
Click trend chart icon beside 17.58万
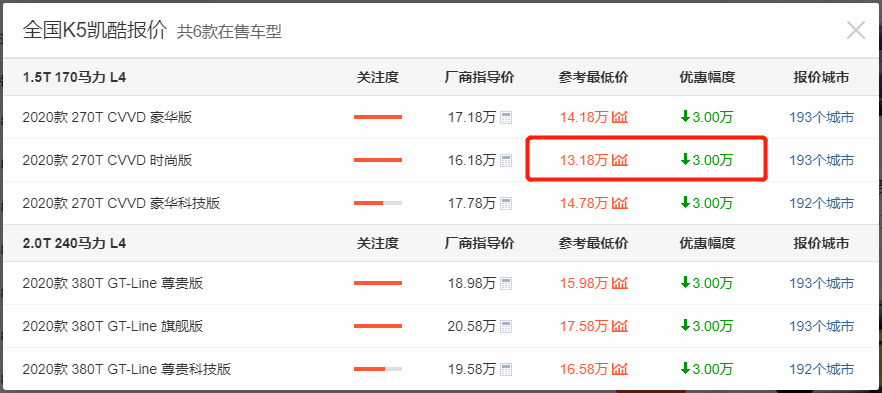(x=620, y=326)
